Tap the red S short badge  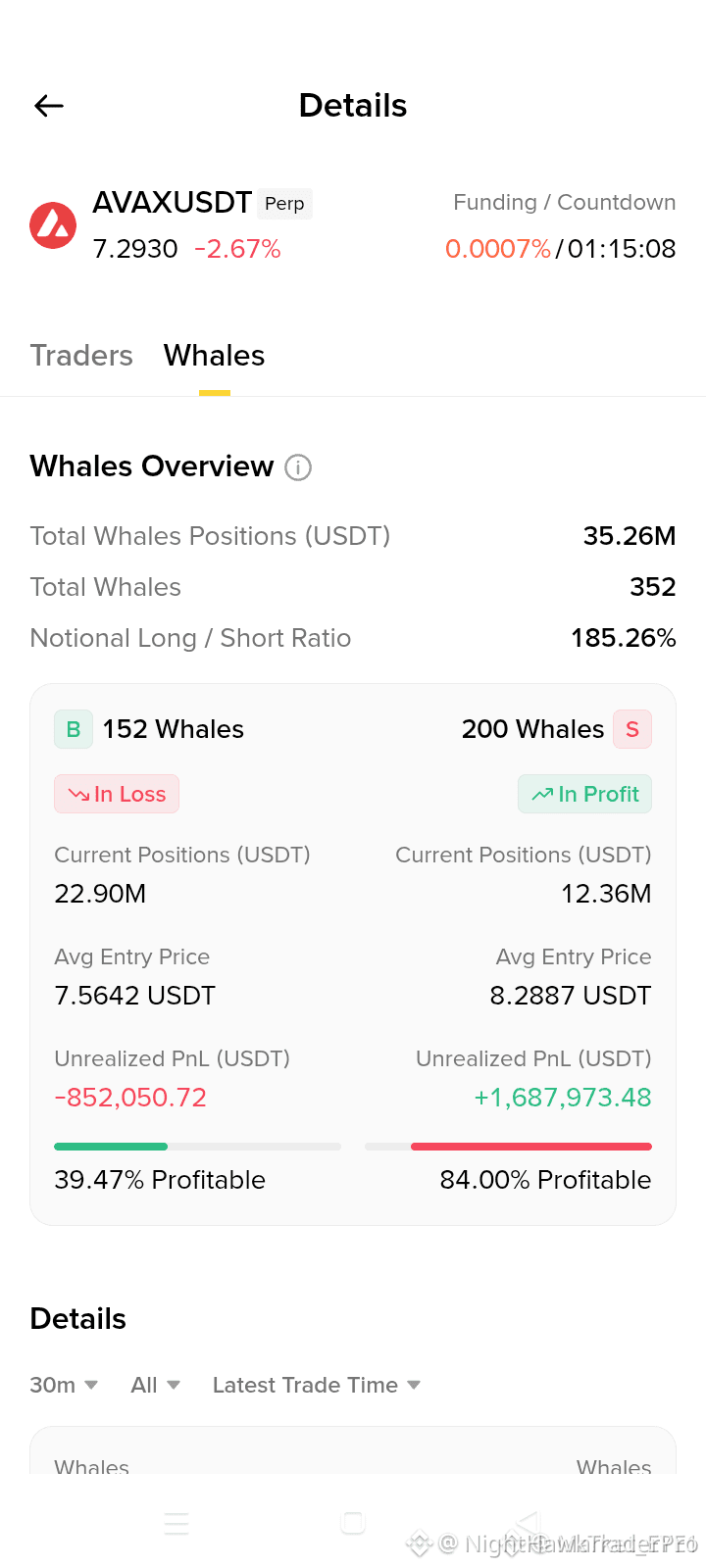[x=632, y=729]
